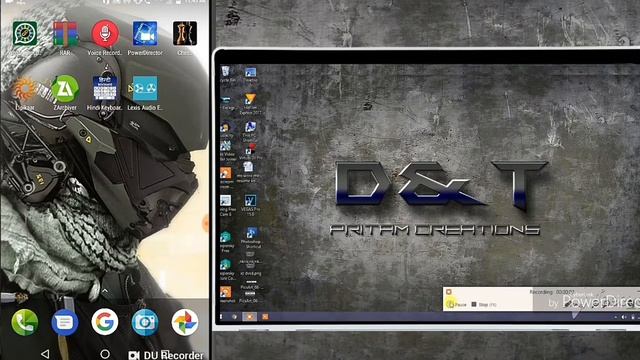This screenshot has height=360, width=640.
Task: Expand hidden tray icons arrow
Action: 616,317
